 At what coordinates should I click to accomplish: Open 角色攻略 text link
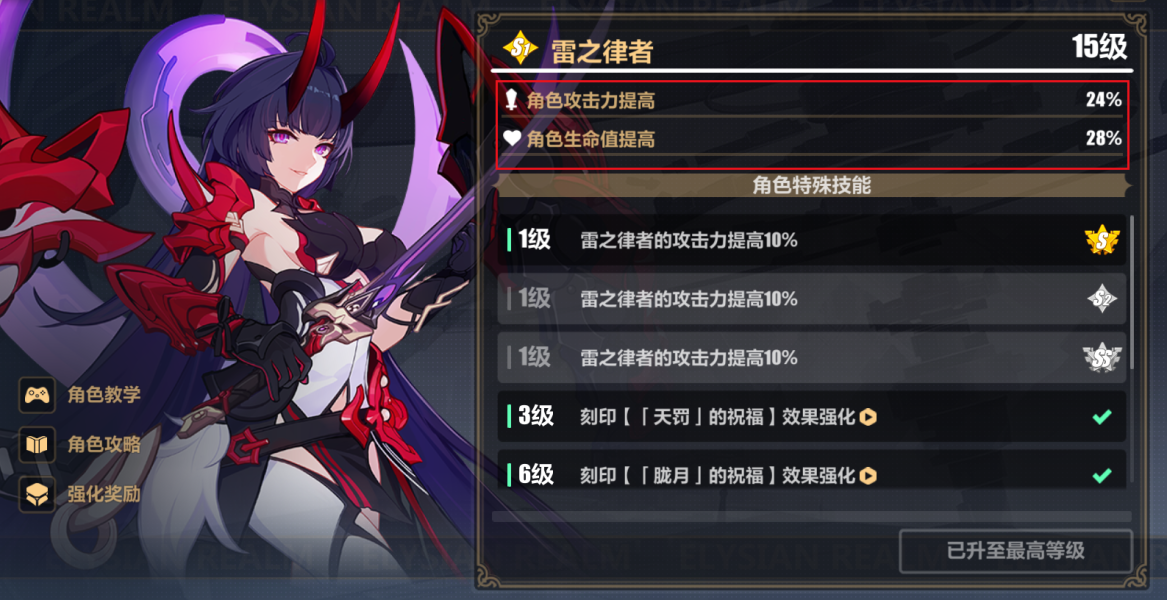pyautogui.click(x=104, y=444)
